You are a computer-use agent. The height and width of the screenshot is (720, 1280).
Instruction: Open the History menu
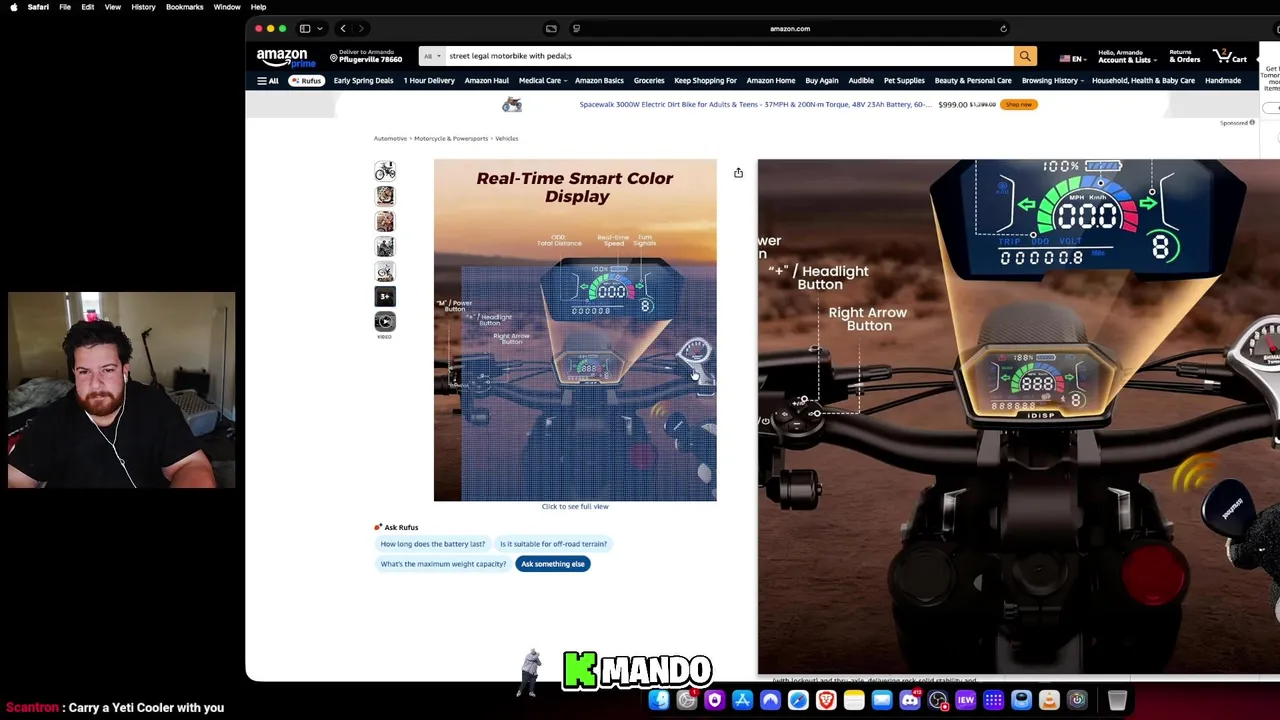(x=143, y=7)
